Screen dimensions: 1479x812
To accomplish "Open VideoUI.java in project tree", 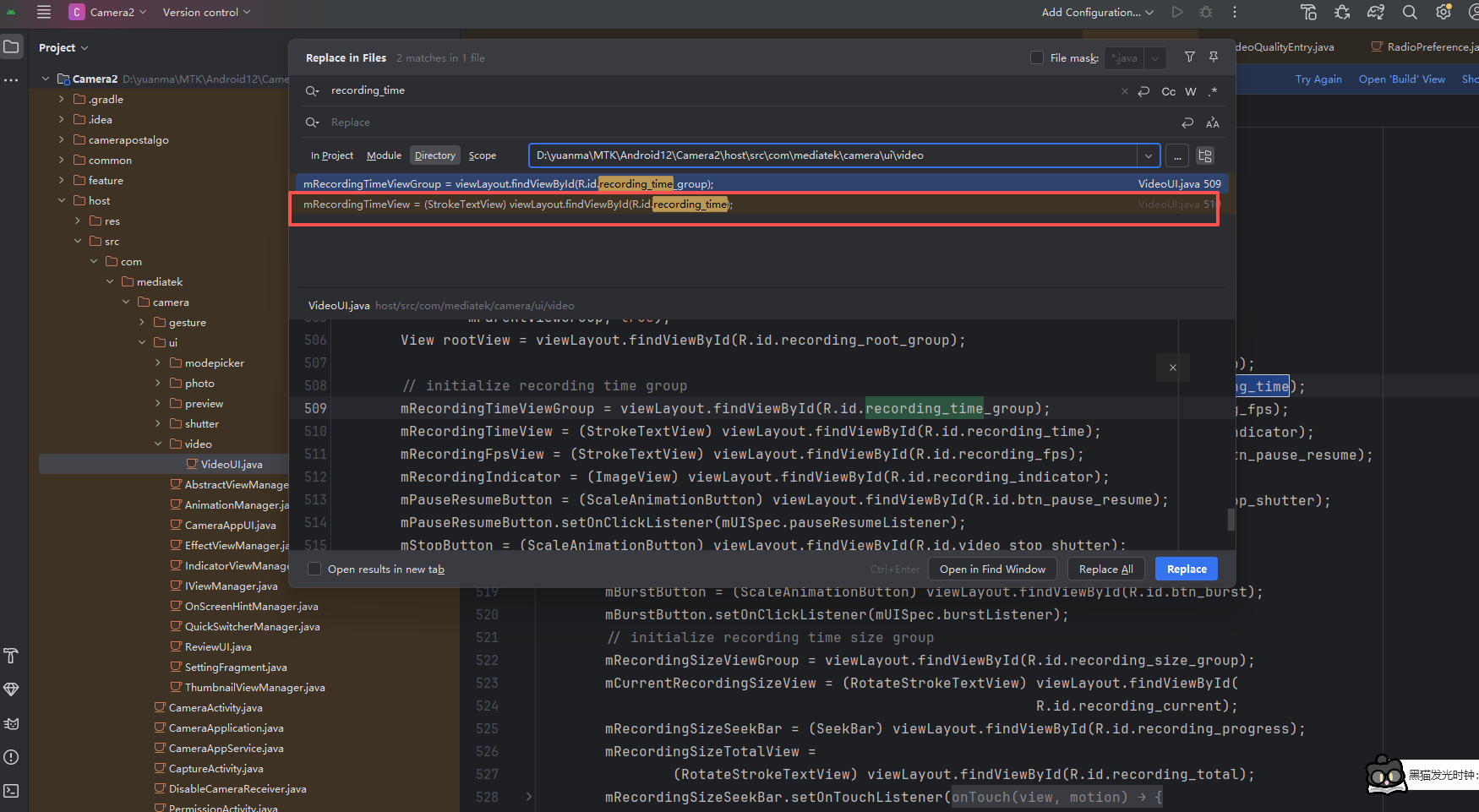I will click(231, 464).
